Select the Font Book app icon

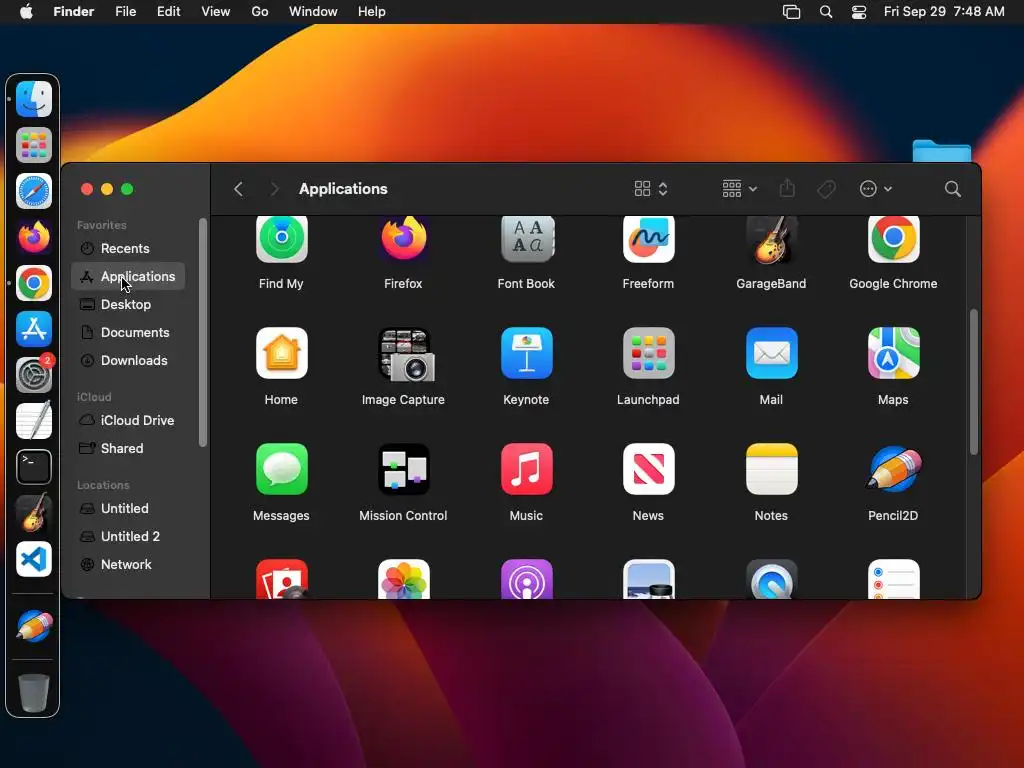pyautogui.click(x=527, y=239)
